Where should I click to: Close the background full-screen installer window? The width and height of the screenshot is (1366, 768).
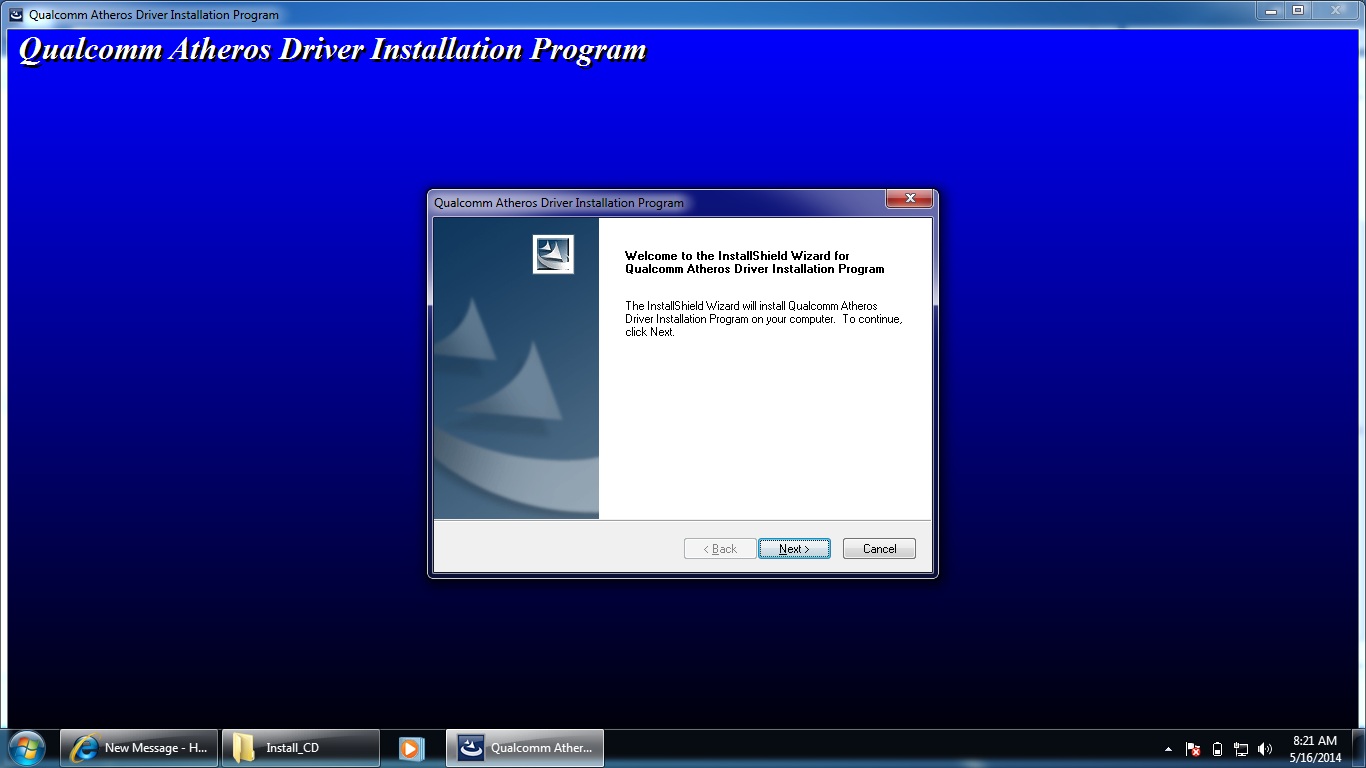pyautogui.click(x=1336, y=10)
